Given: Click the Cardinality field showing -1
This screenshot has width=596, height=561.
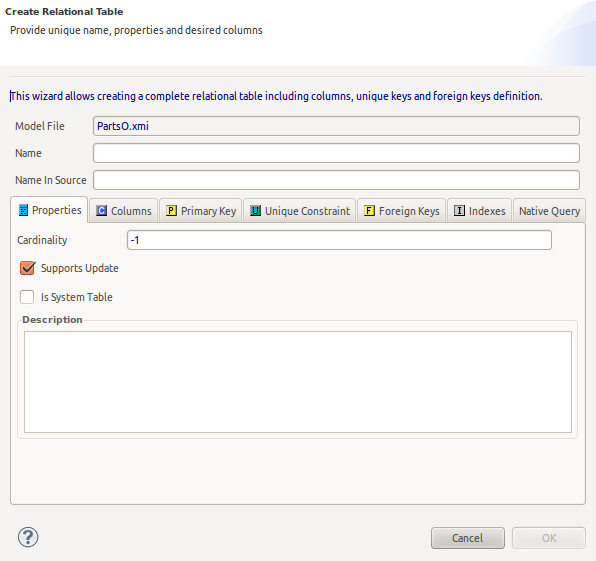Looking at the screenshot, I should (x=339, y=240).
